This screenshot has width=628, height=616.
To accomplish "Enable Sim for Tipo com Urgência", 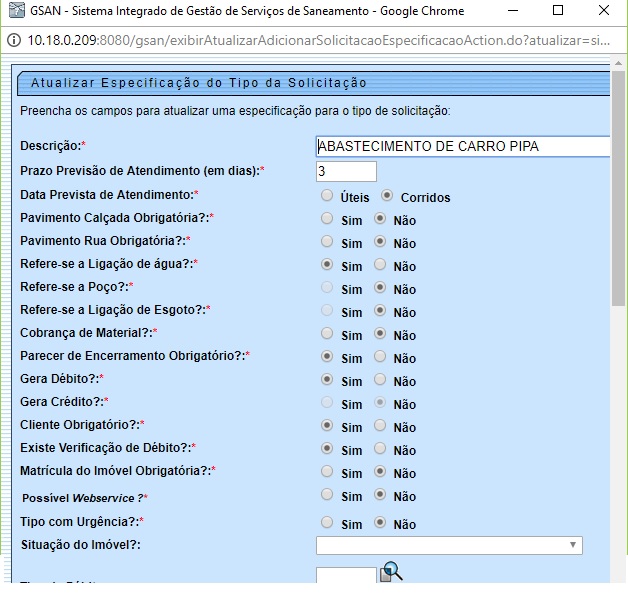I will [327, 522].
